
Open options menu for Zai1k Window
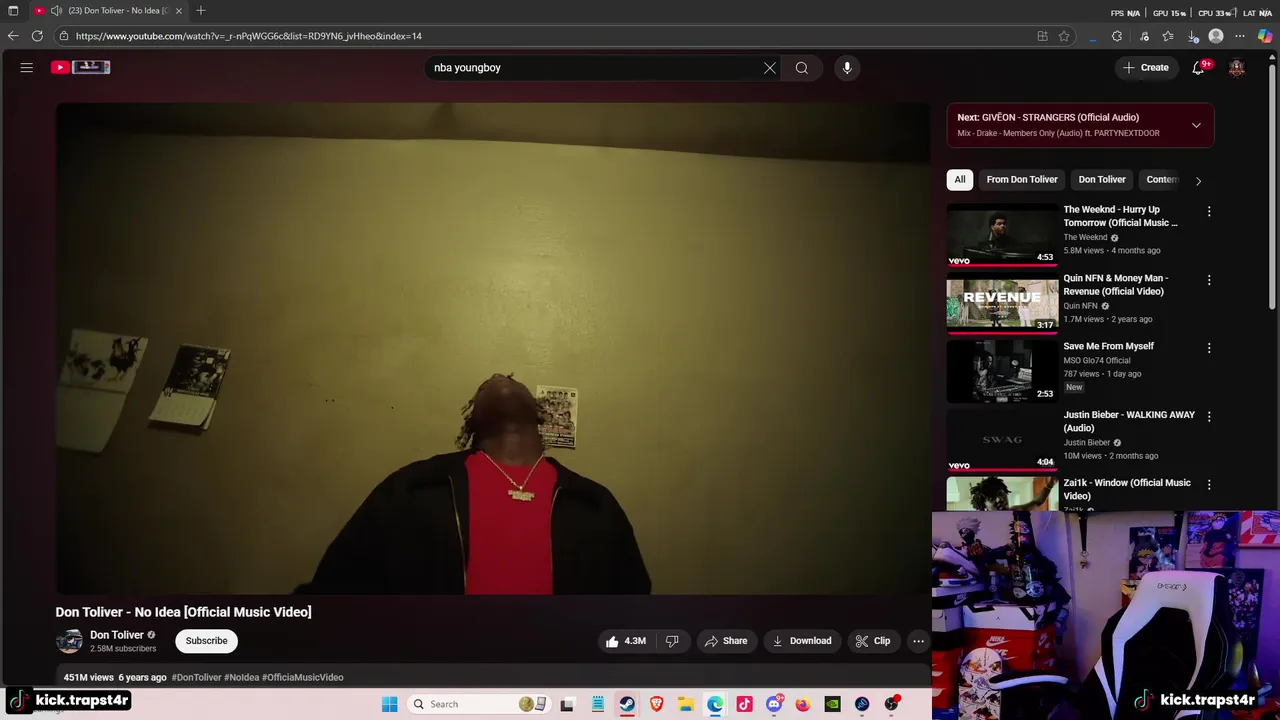(x=1209, y=484)
